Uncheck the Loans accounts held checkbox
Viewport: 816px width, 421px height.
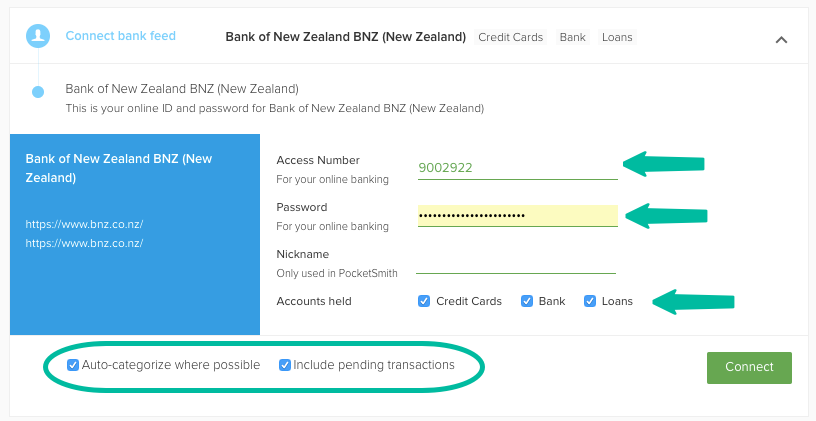click(590, 301)
